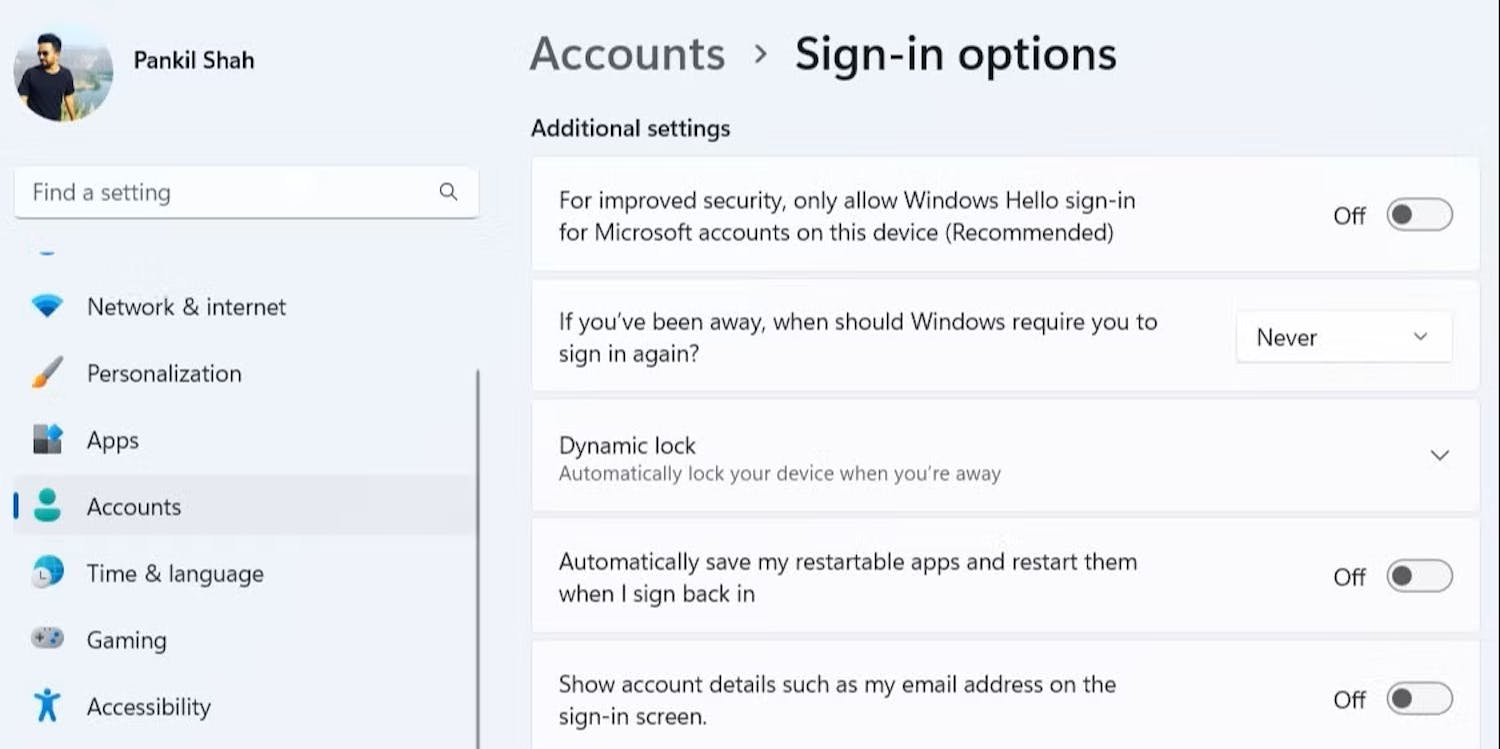
Task: Open Accessibility via its sidebar icon
Action: point(45,706)
